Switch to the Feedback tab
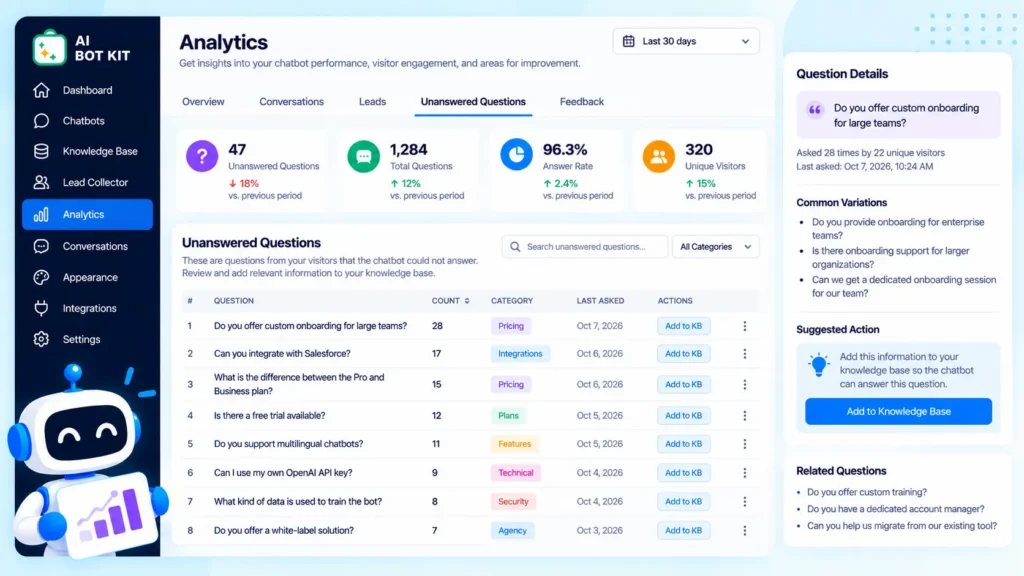Viewport: 1024px width, 576px height. pos(582,102)
